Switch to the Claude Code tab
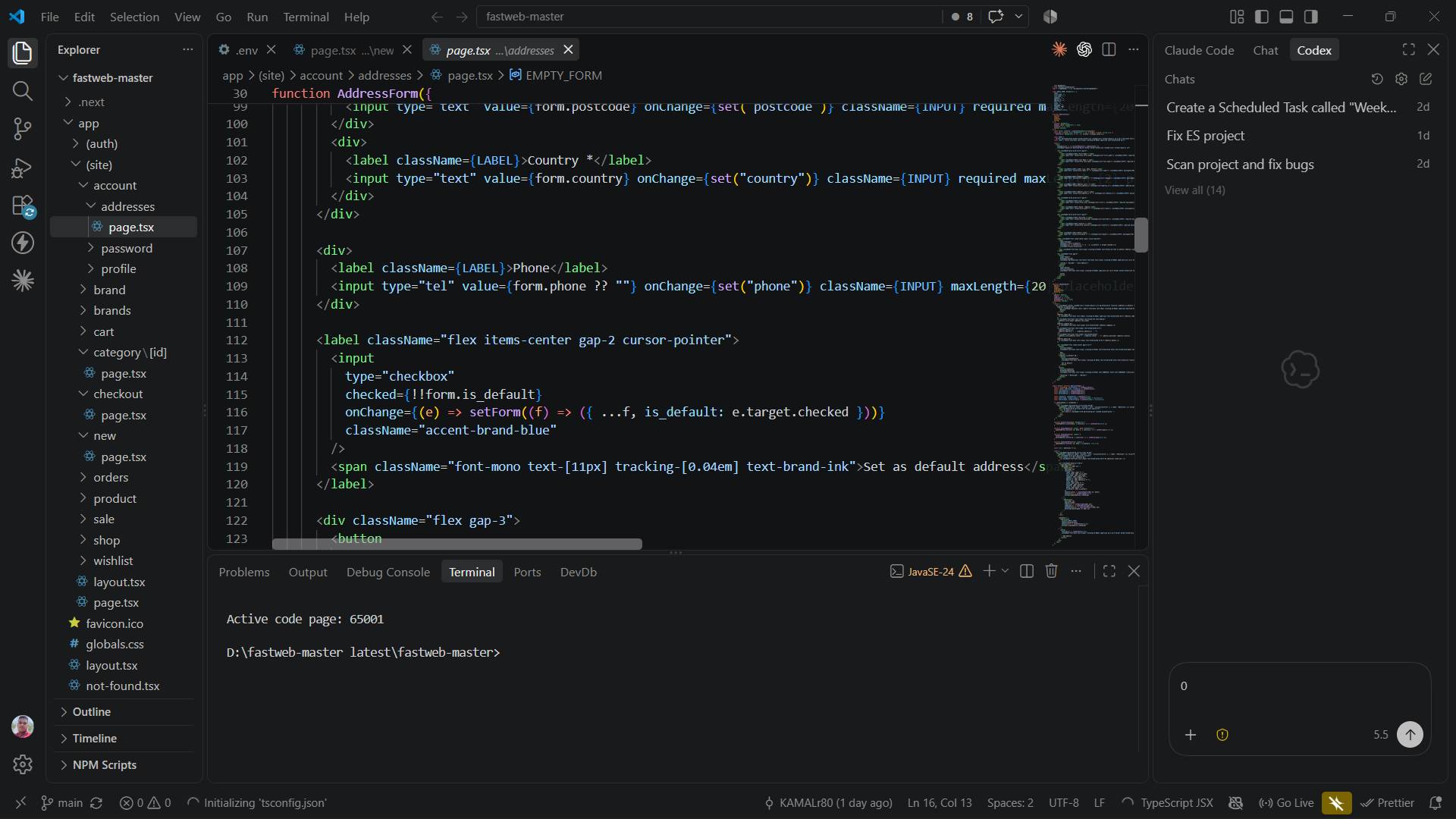1456x819 pixels. (x=1199, y=50)
